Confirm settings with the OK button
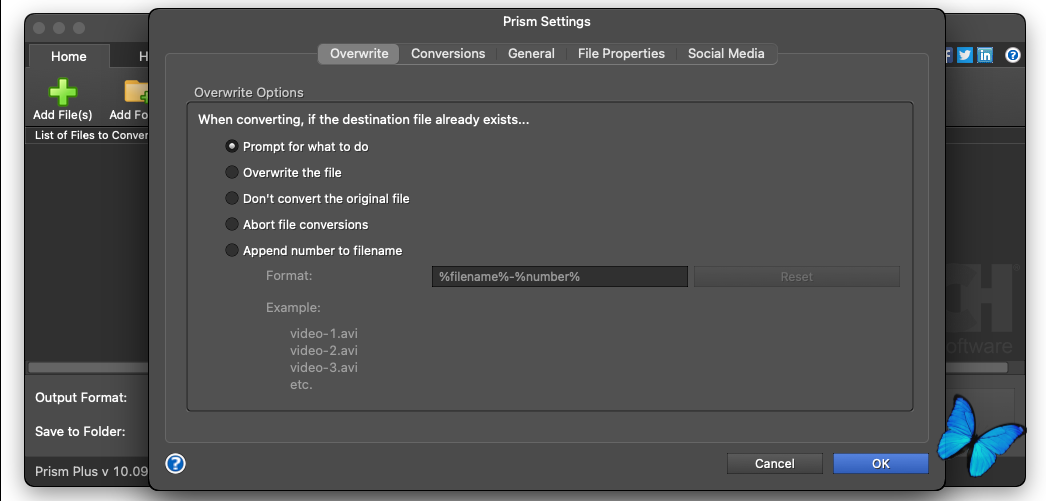Viewport: 1046px width, 501px height. tap(880, 463)
